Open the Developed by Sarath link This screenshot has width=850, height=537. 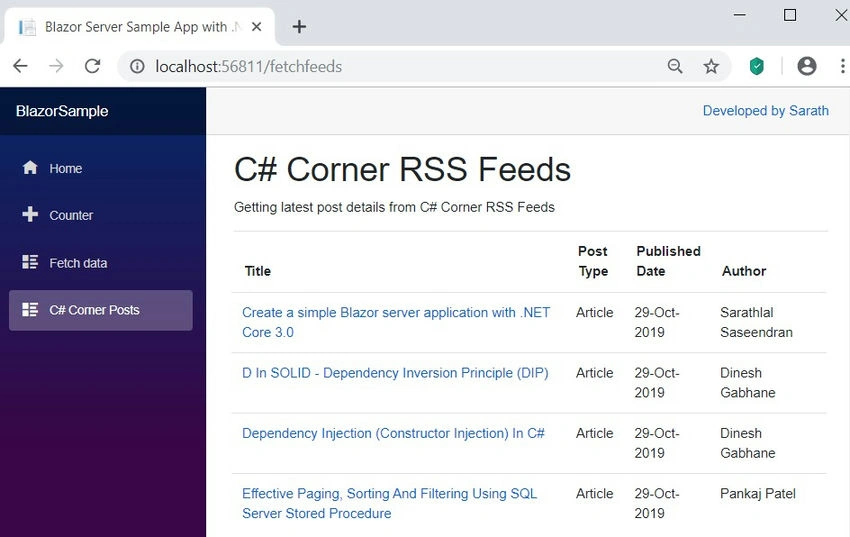(765, 111)
